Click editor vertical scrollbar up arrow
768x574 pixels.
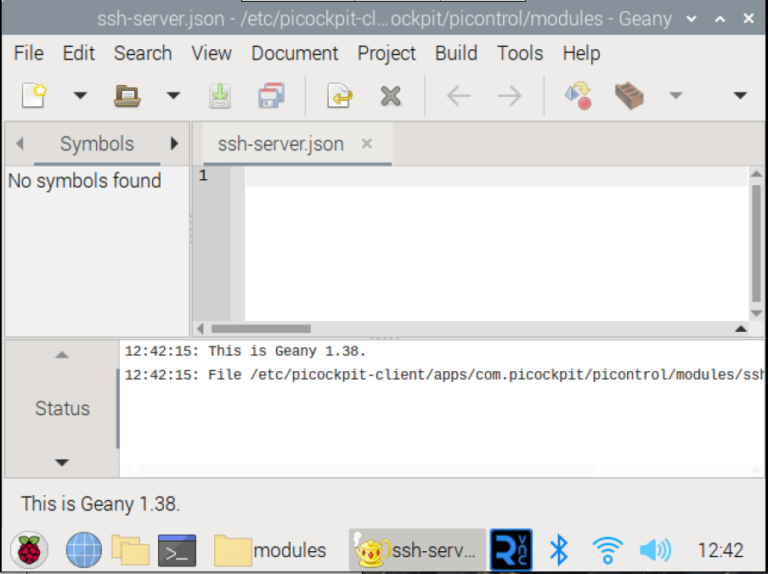tap(756, 174)
